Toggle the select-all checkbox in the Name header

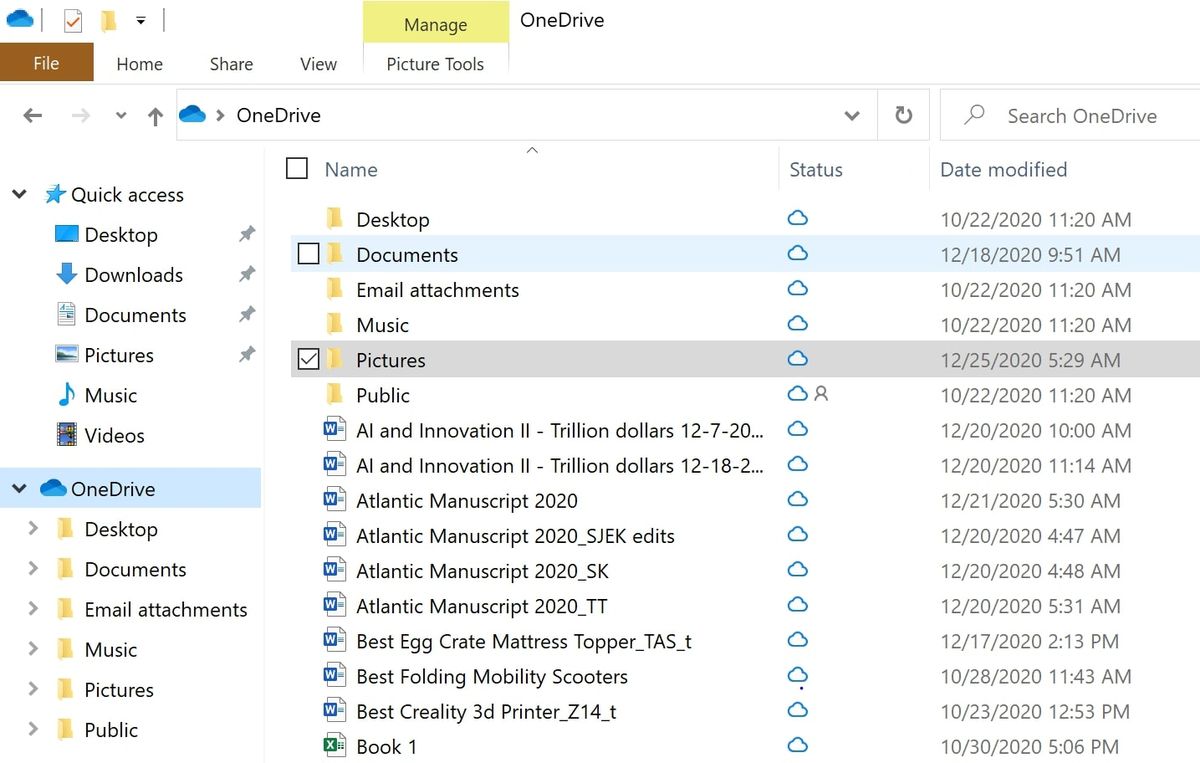[x=297, y=168]
